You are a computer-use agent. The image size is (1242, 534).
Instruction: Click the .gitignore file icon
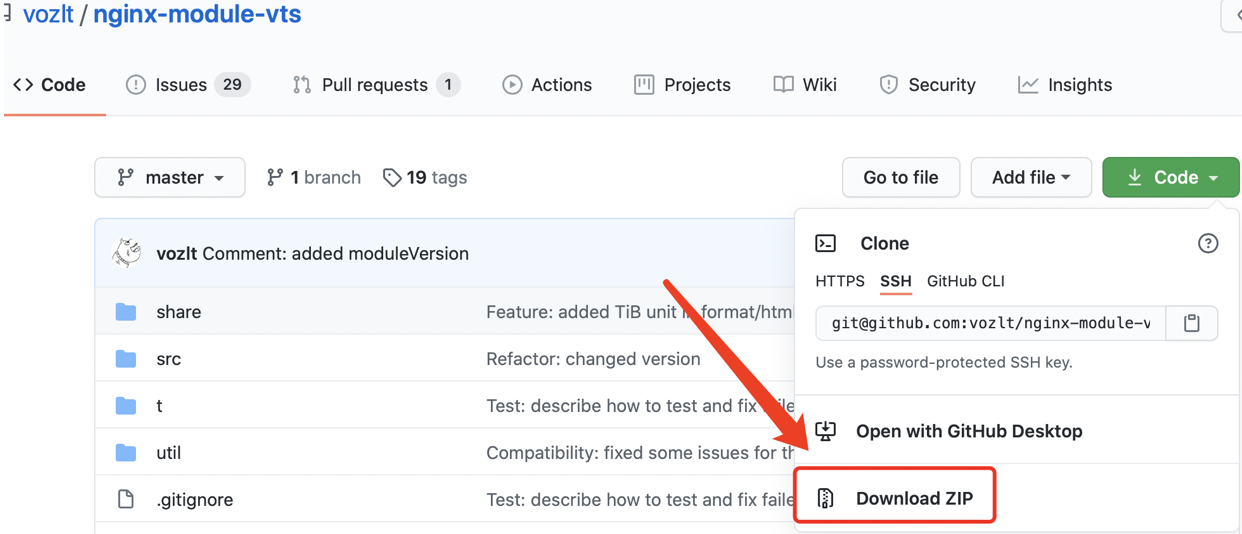tap(126, 499)
